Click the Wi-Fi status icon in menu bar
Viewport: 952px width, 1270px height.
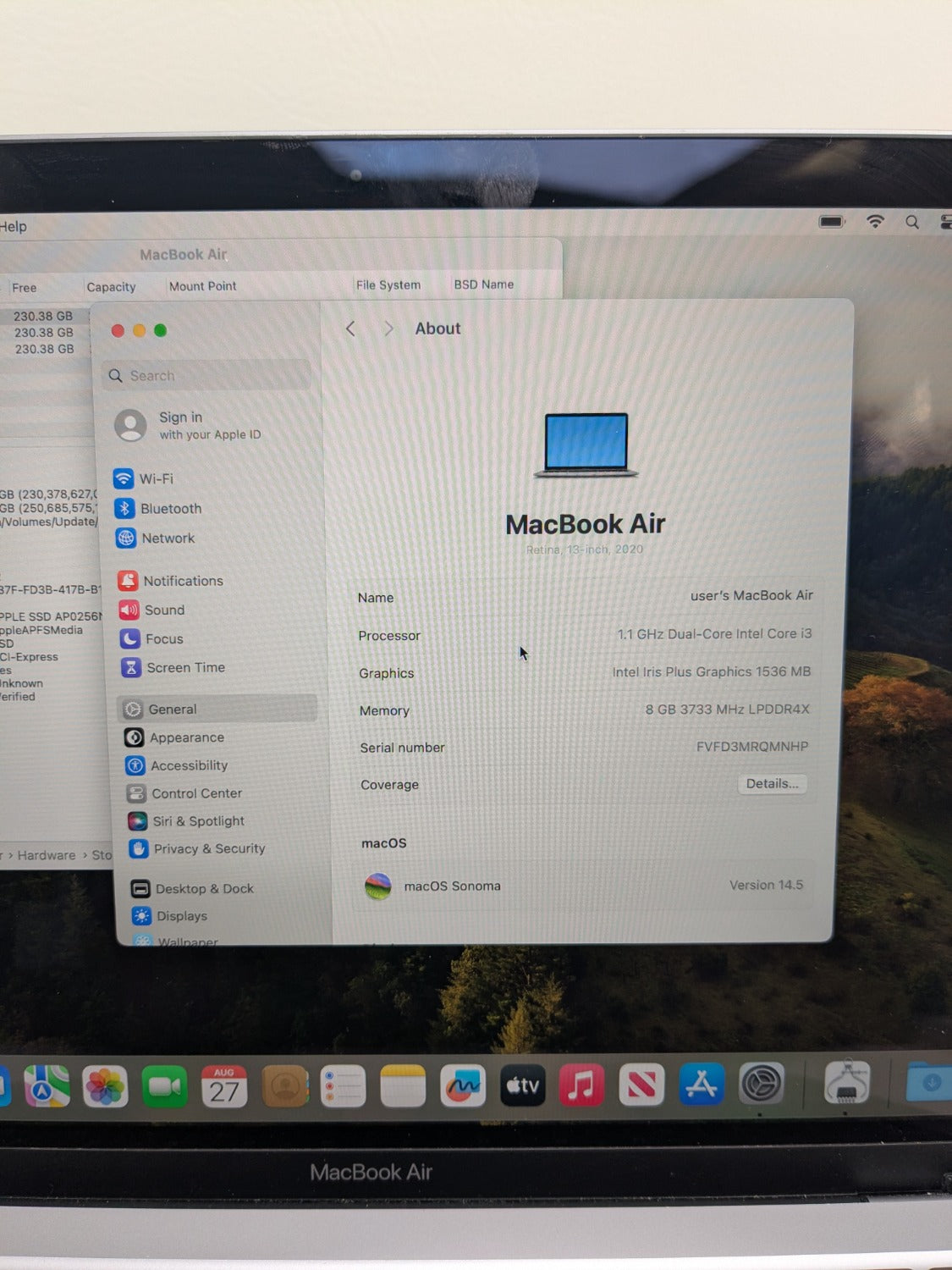tap(875, 222)
